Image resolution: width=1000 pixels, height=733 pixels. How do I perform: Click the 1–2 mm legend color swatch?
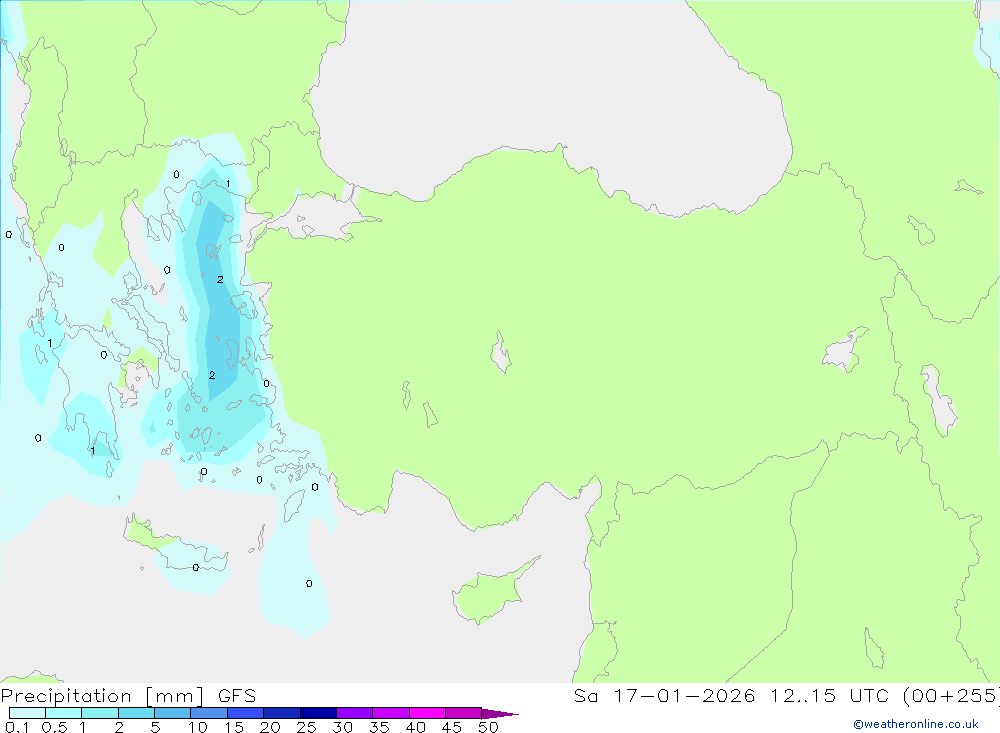coord(100,713)
